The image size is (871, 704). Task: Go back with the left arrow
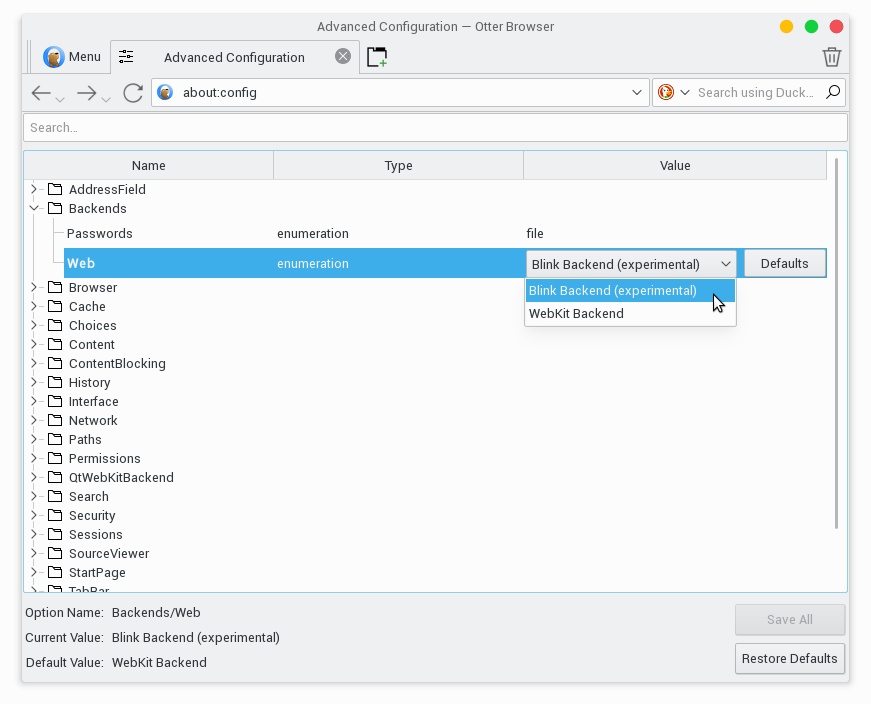click(x=41, y=93)
